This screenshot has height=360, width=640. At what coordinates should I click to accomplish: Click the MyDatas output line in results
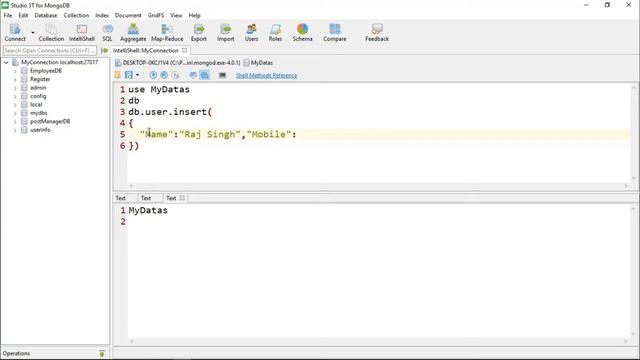148,211
